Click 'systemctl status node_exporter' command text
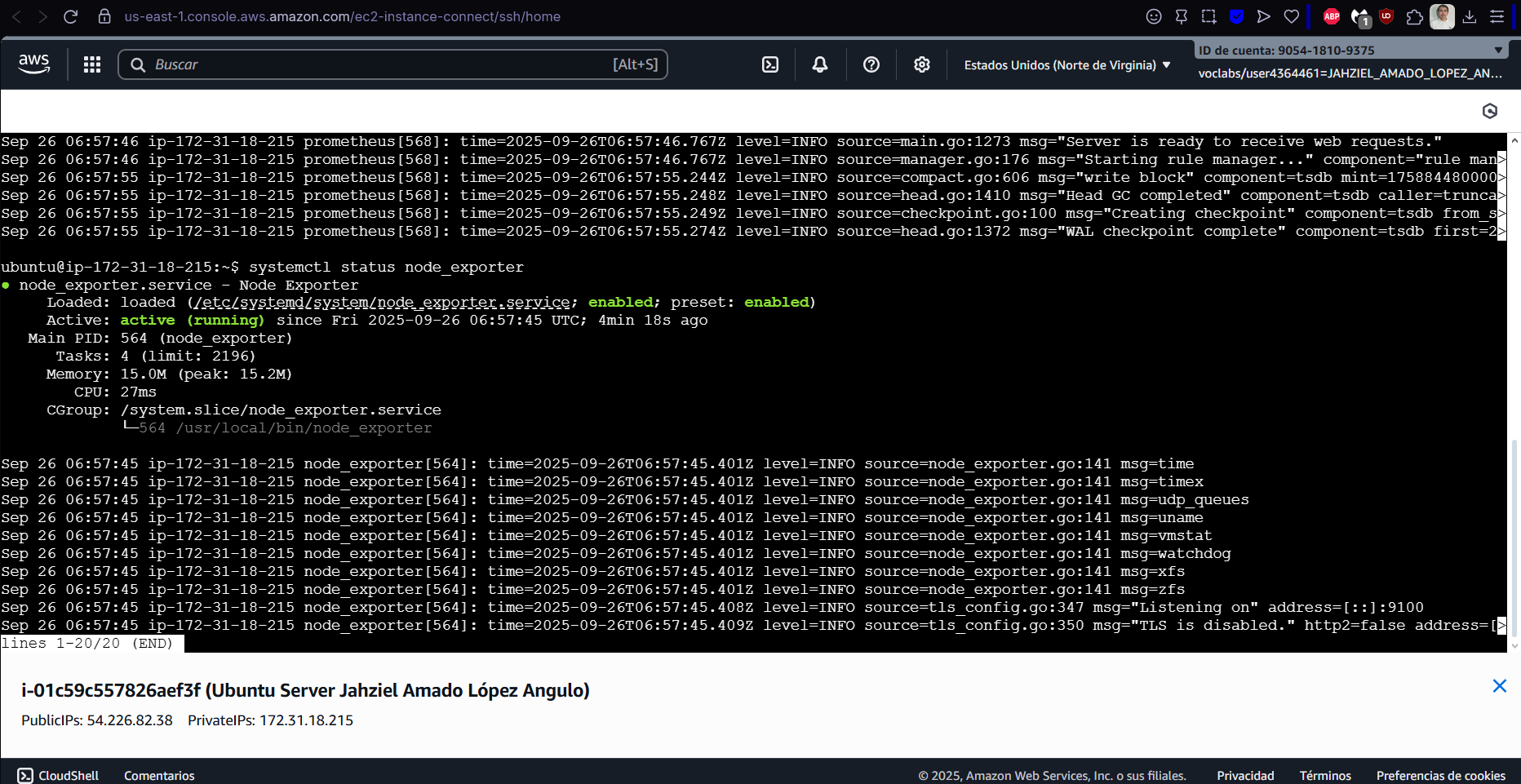This screenshot has width=1521, height=784. [x=386, y=267]
